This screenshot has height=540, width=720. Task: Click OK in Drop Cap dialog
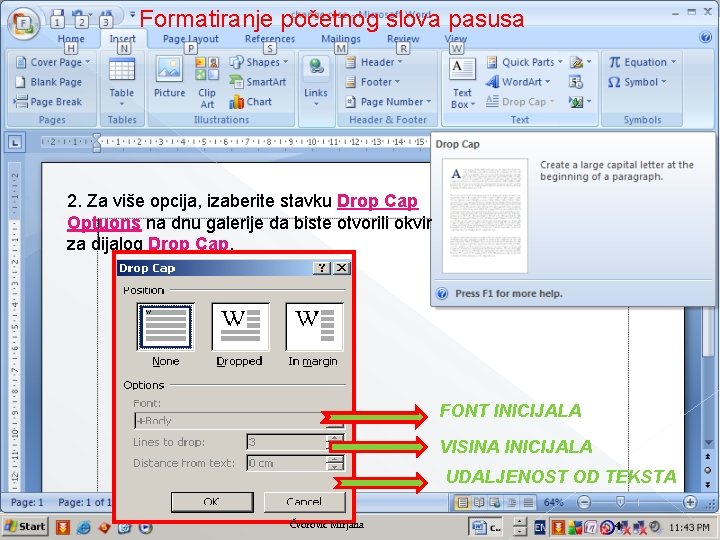click(x=212, y=501)
